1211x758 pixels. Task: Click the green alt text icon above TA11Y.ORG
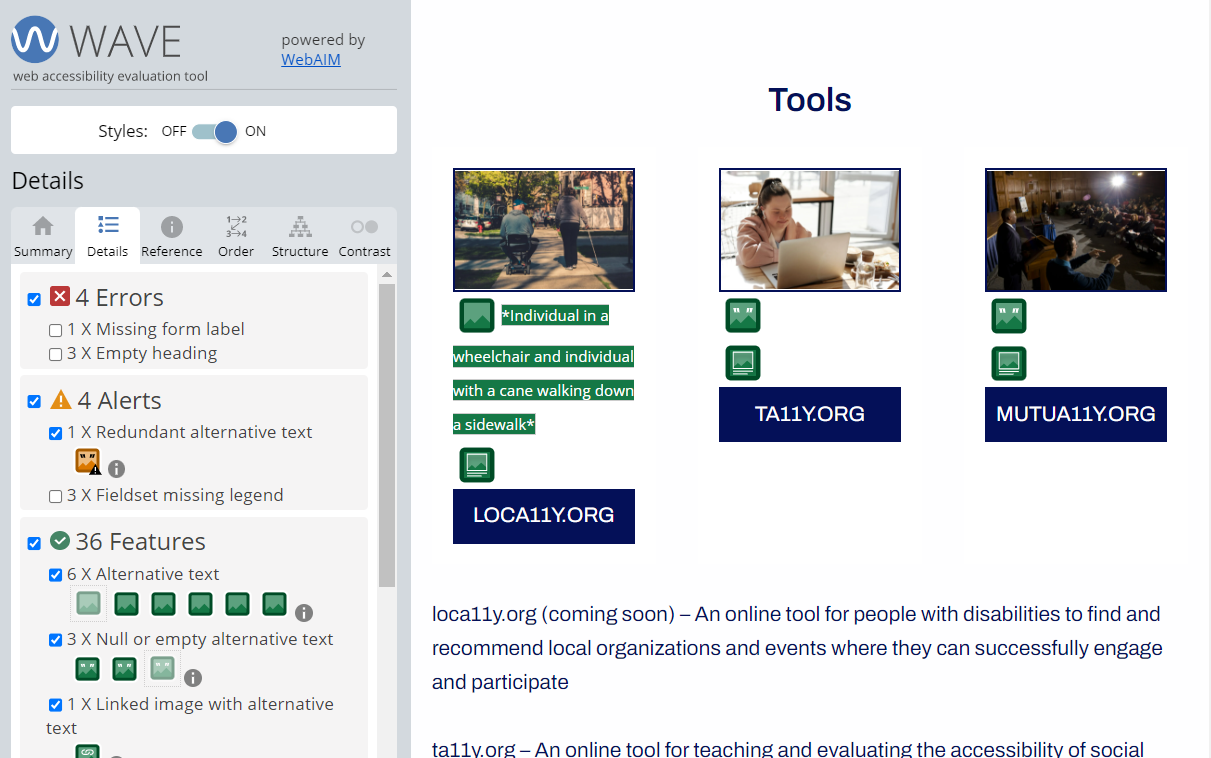[x=743, y=315]
